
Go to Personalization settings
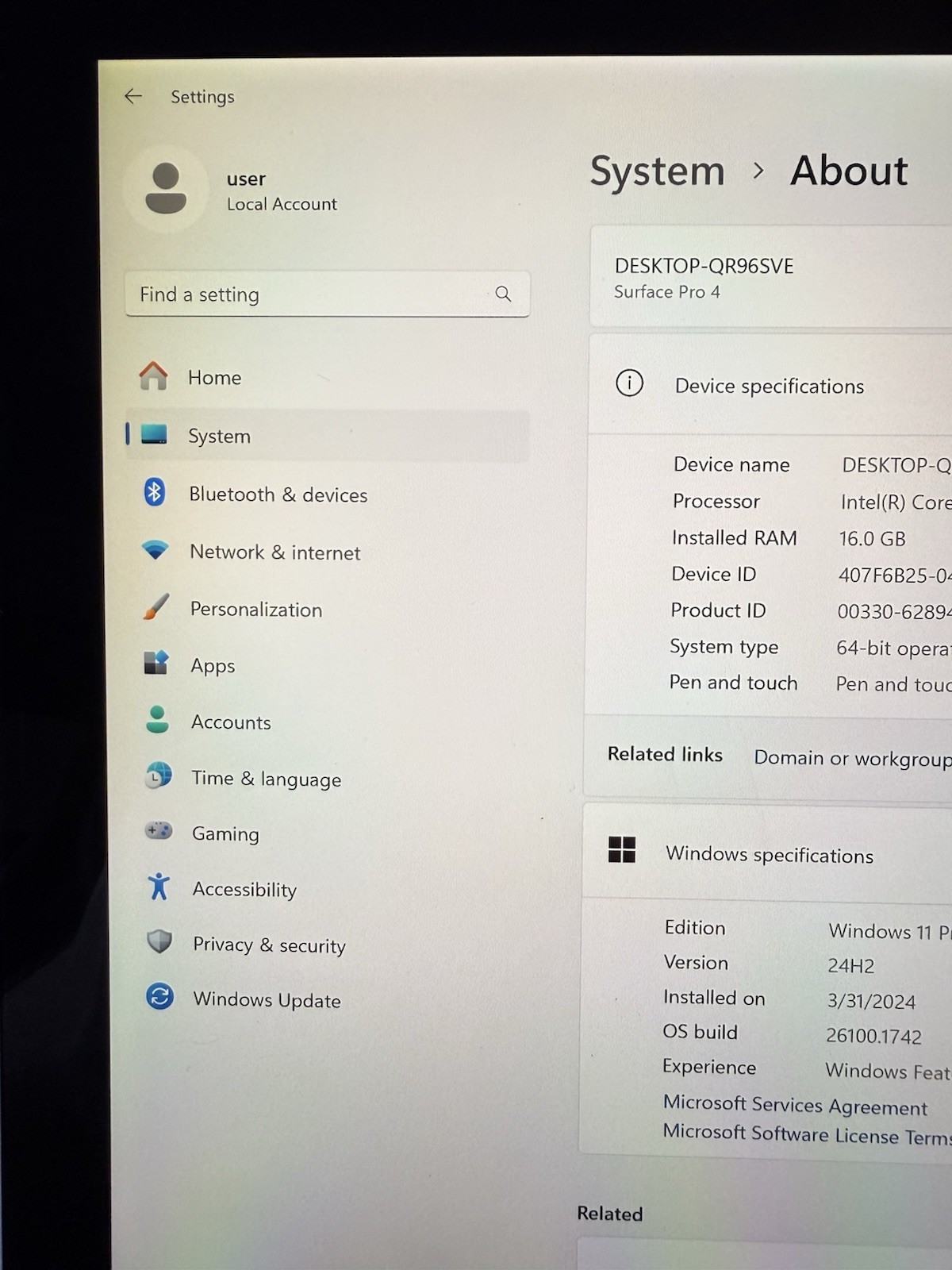tap(327, 609)
